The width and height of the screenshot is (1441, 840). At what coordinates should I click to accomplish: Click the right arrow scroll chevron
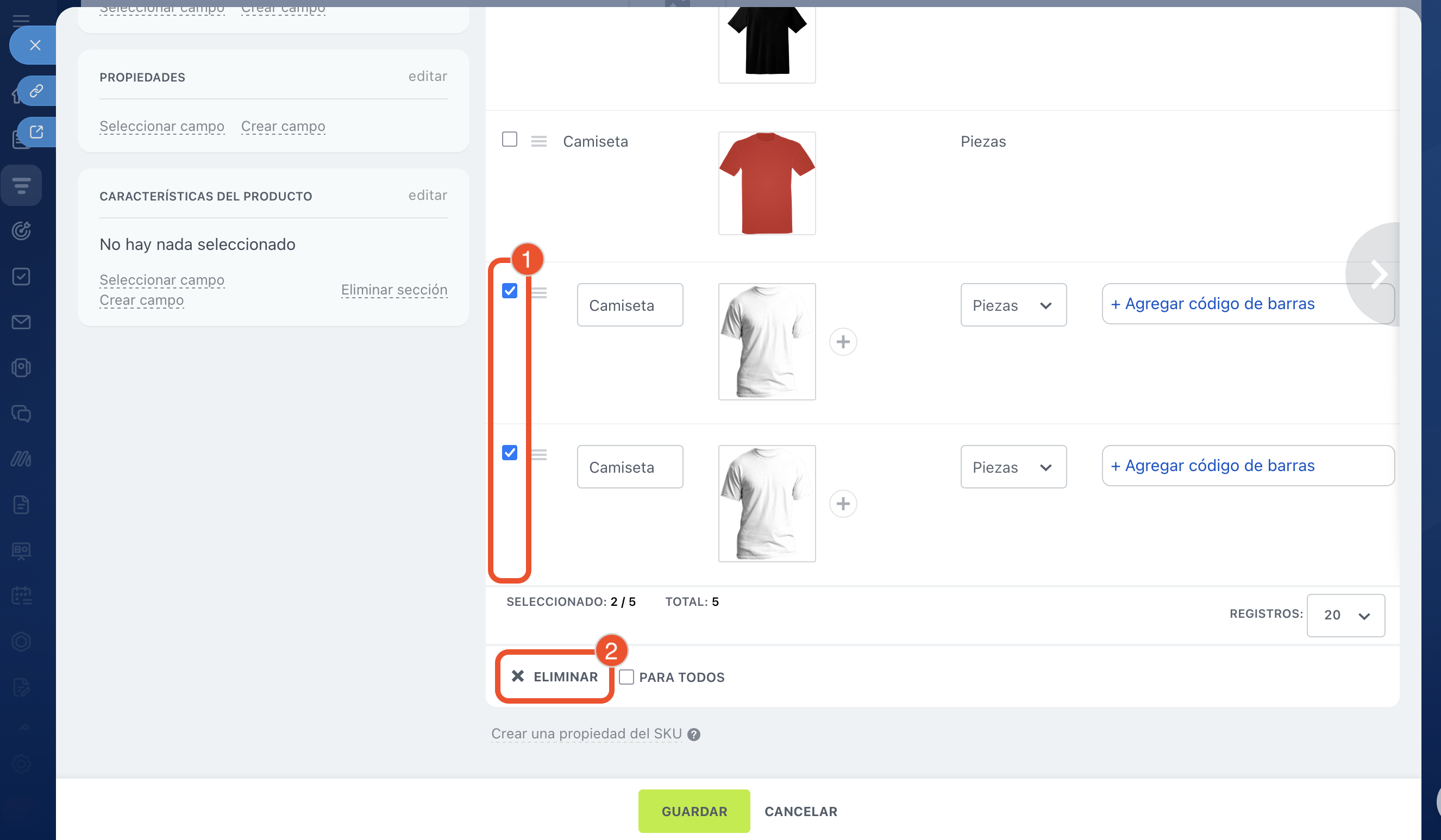[1378, 274]
